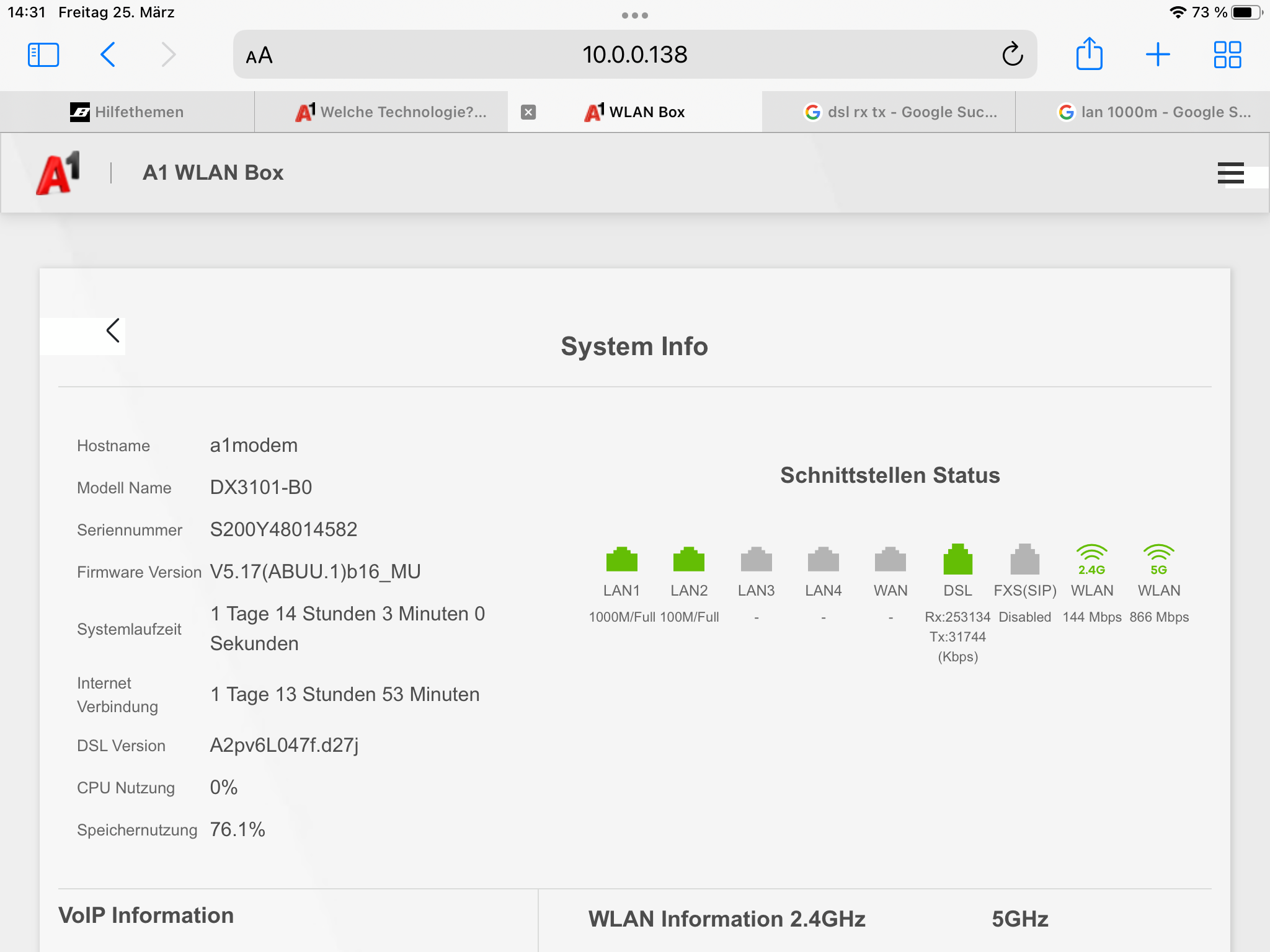1270x952 pixels.
Task: Select serial number S200Y48014582
Action: pyautogui.click(x=283, y=529)
